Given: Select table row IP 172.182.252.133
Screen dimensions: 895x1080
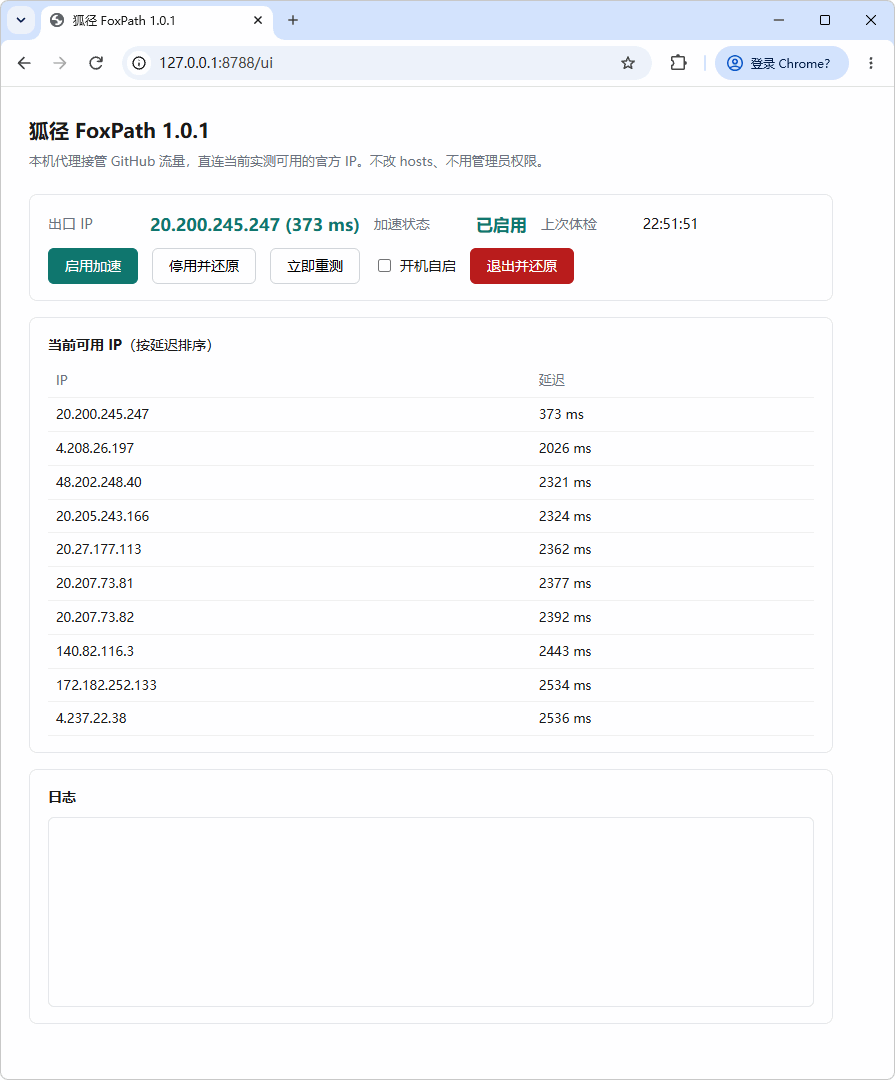Looking at the screenshot, I should click(431, 685).
